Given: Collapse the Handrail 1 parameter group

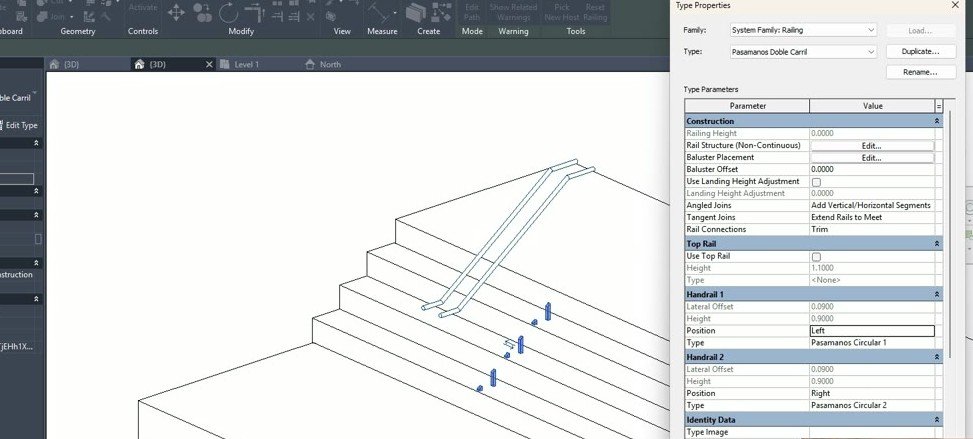Looking at the screenshot, I should tap(936, 294).
